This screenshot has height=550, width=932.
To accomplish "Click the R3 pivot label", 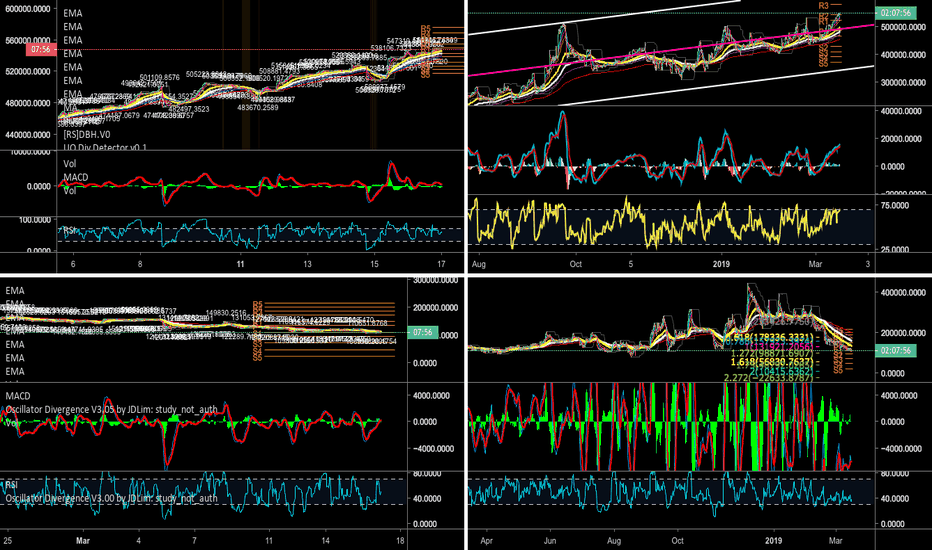I will click(x=823, y=5).
